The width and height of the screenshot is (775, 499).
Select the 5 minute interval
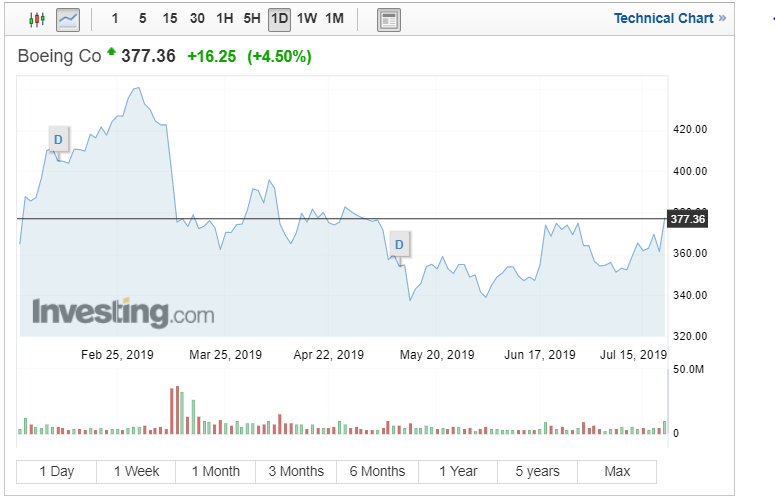(x=142, y=19)
